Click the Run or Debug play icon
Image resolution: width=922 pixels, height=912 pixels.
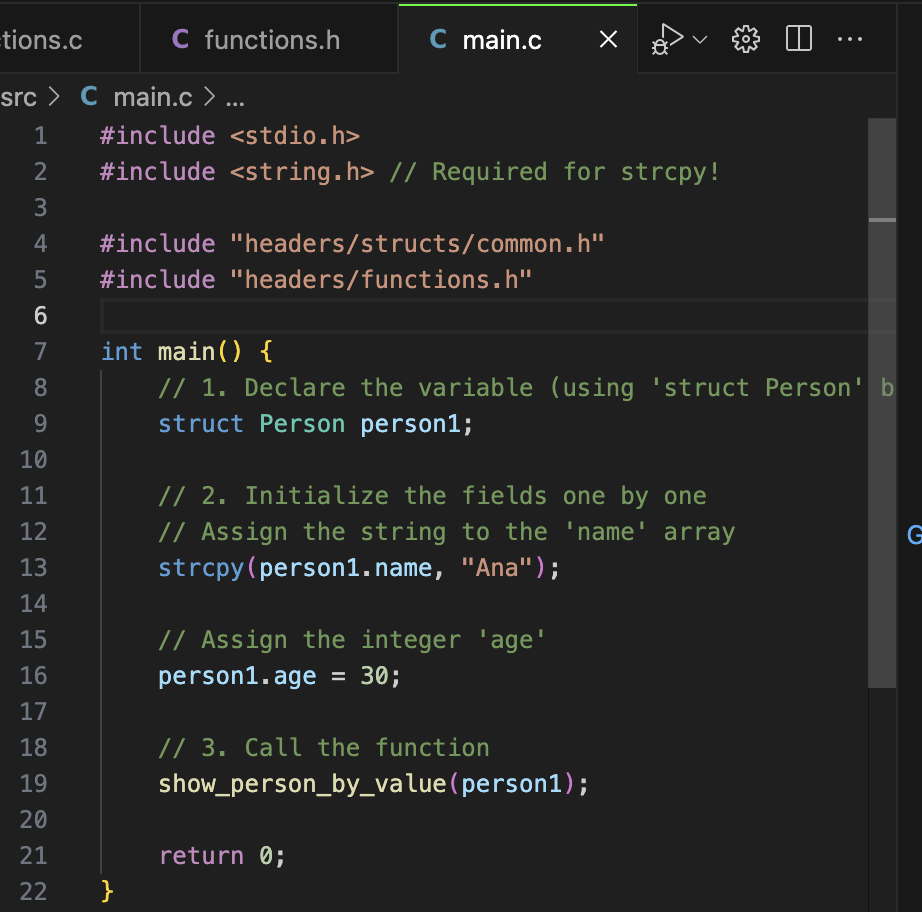pyautogui.click(x=668, y=40)
